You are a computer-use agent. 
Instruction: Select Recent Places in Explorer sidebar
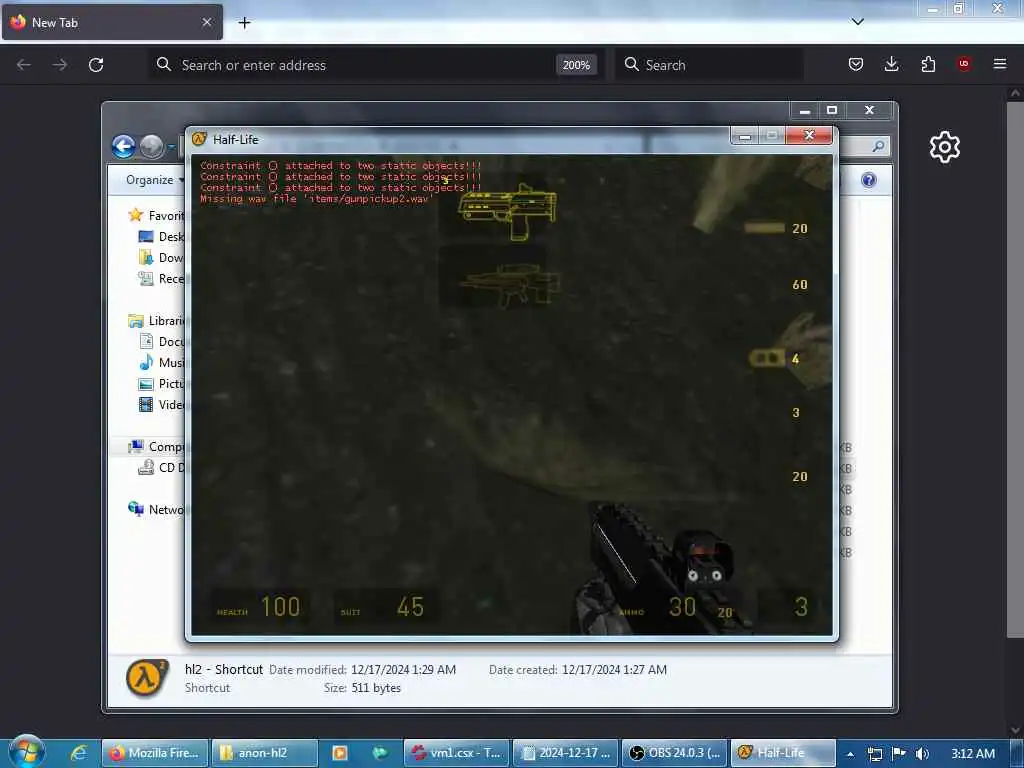(x=162, y=278)
